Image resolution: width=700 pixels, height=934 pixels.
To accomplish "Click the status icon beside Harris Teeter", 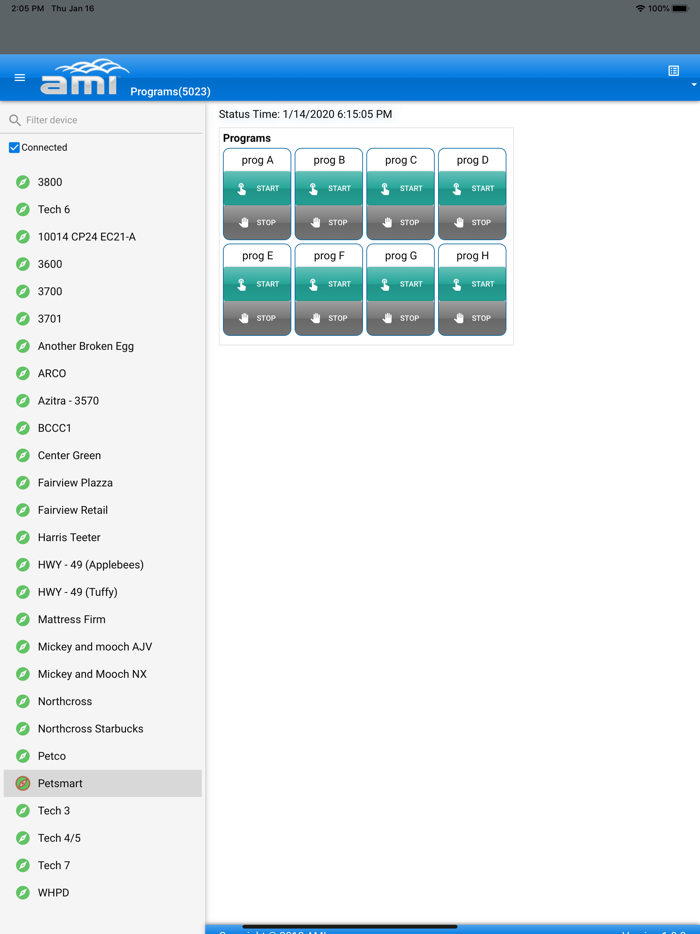I will pos(23,537).
